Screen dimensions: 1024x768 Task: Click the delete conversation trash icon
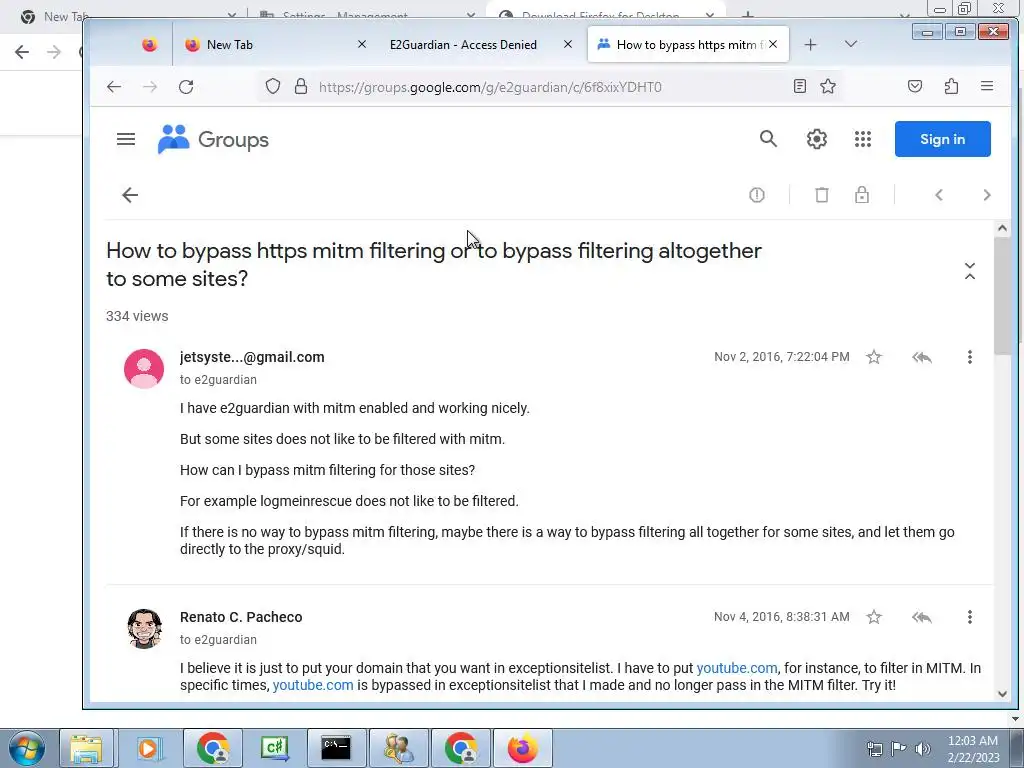822,195
